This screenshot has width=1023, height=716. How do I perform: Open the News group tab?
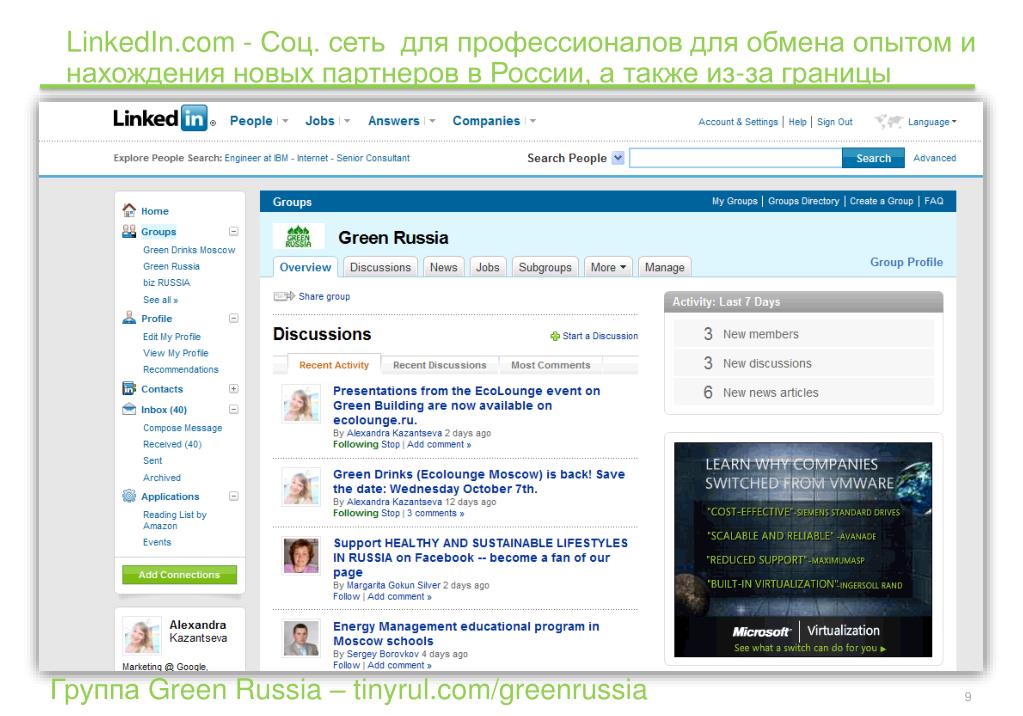(x=444, y=267)
